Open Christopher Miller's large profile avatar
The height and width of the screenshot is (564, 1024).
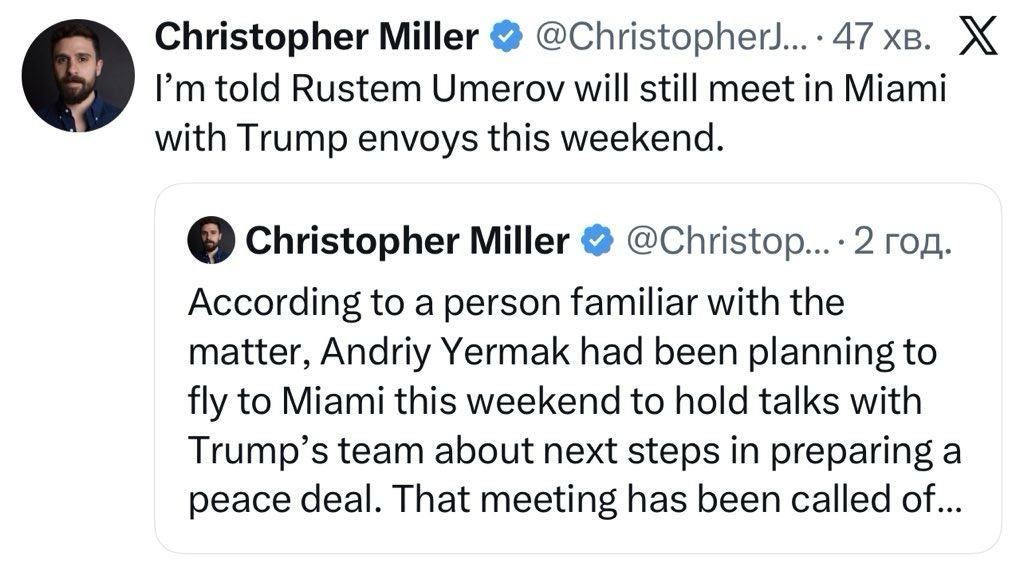(x=78, y=76)
